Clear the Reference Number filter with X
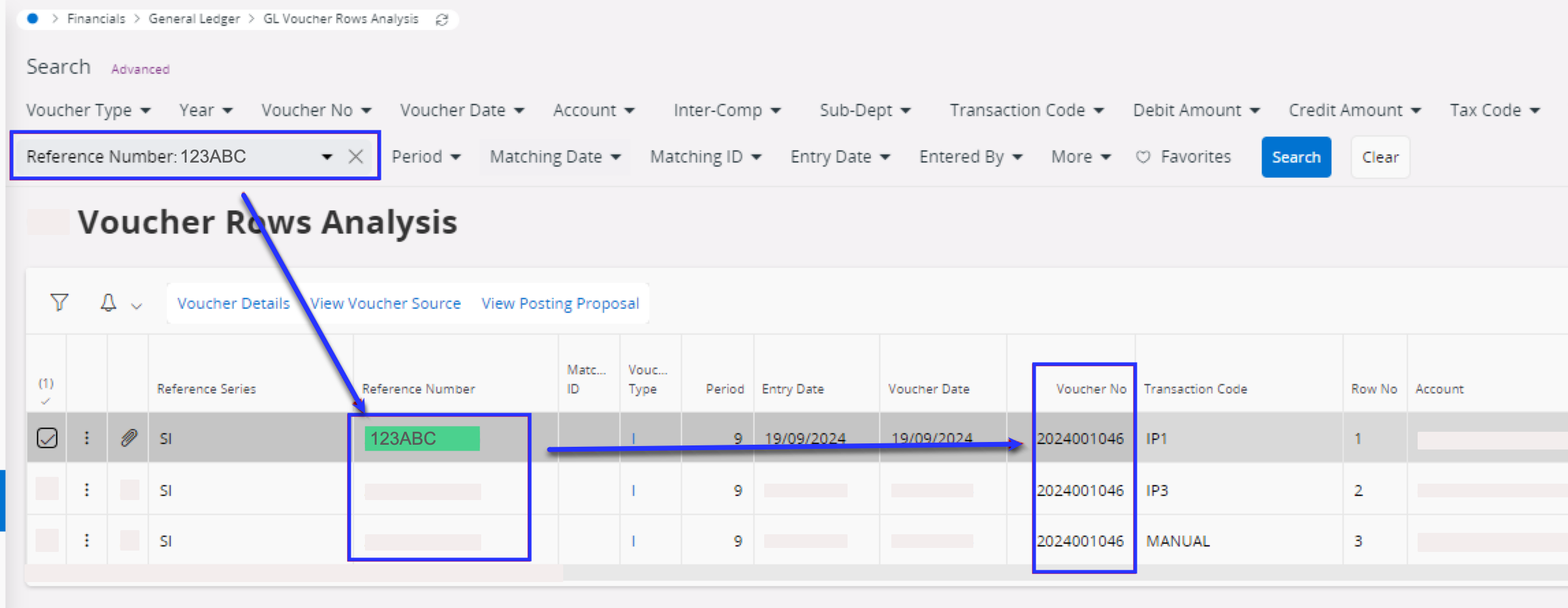This screenshot has height=608, width=1568. coord(355,156)
